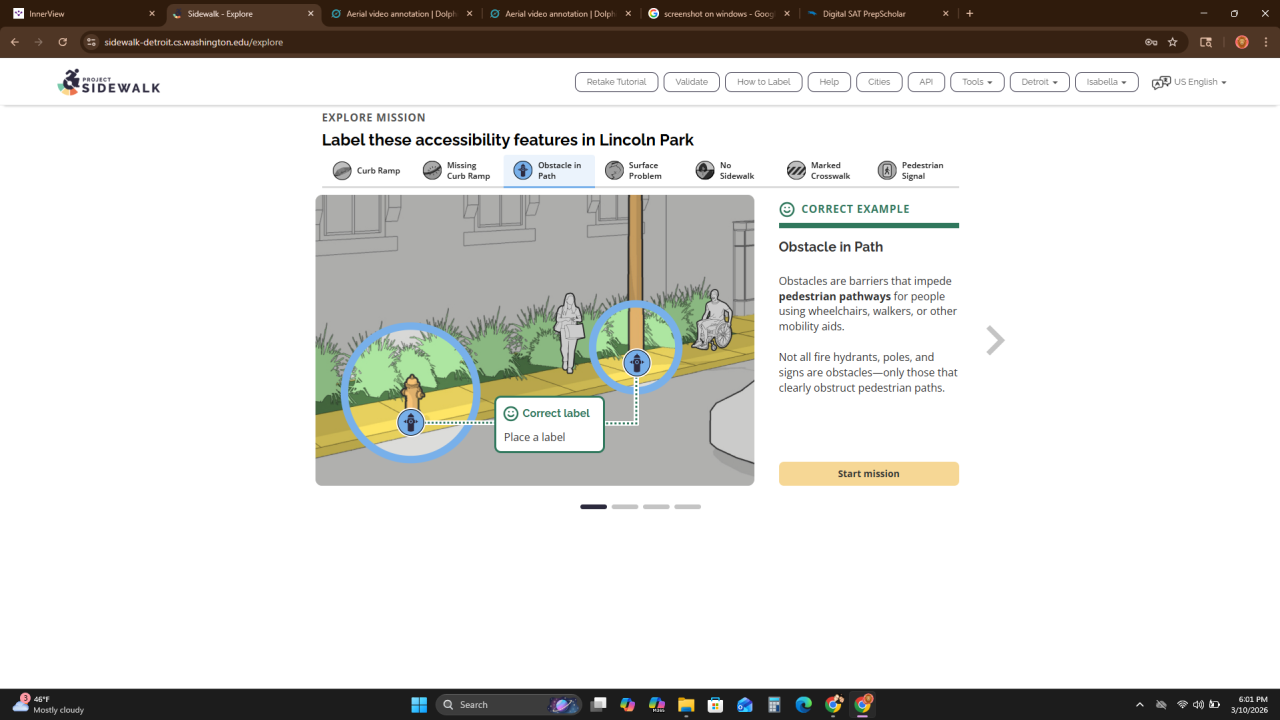Select the Pedestrian Signal label icon
Image resolution: width=1280 pixels, height=720 pixels.
click(x=887, y=171)
